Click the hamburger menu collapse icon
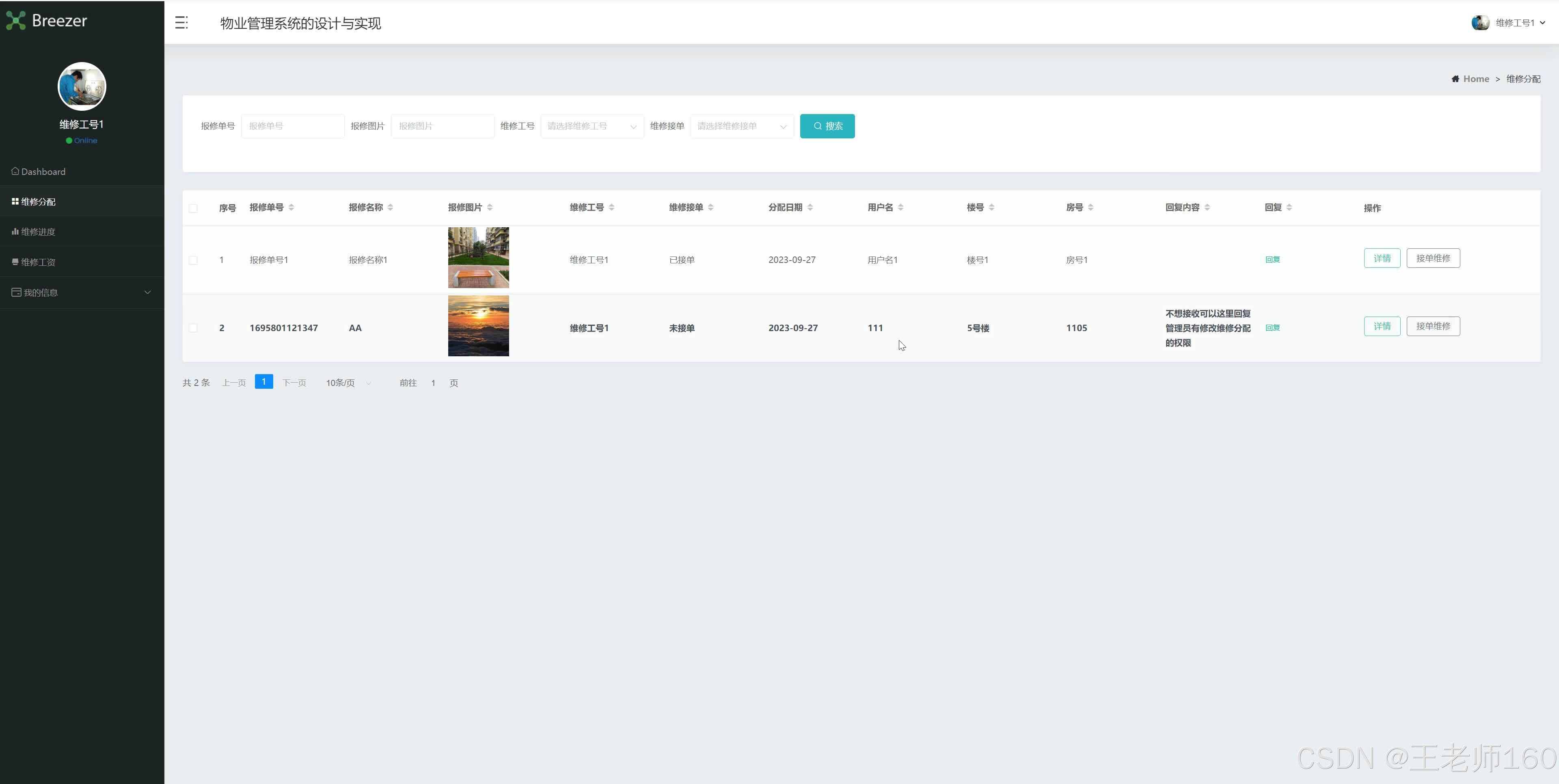 tap(181, 23)
